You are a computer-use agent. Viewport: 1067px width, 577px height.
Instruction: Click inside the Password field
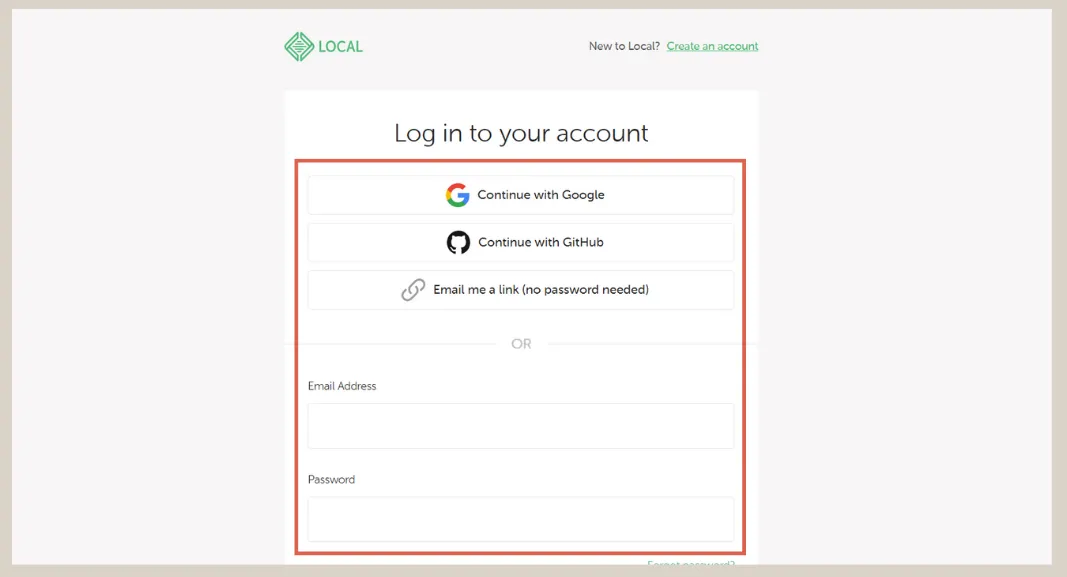coord(520,519)
